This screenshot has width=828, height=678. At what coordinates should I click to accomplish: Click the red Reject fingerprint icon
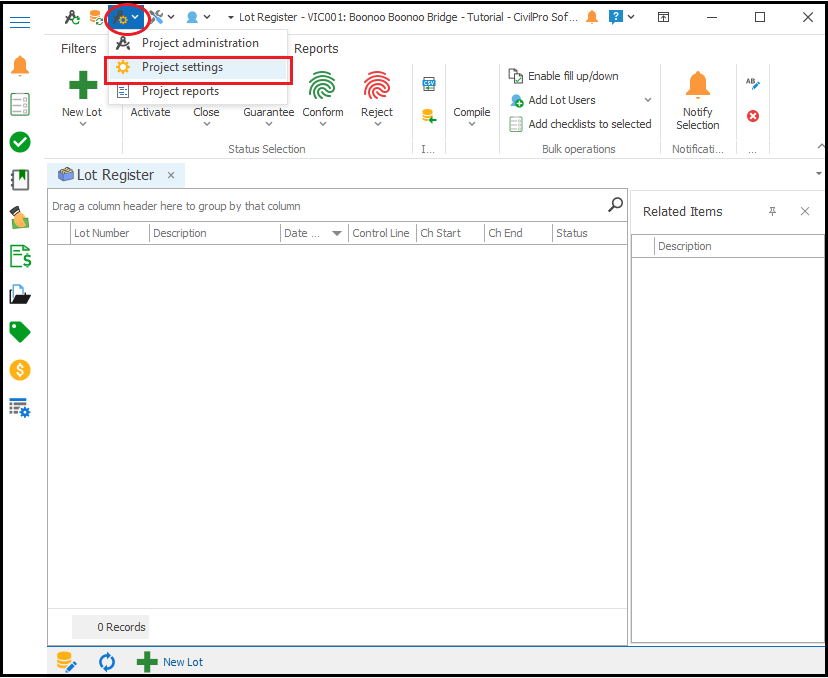tap(377, 86)
